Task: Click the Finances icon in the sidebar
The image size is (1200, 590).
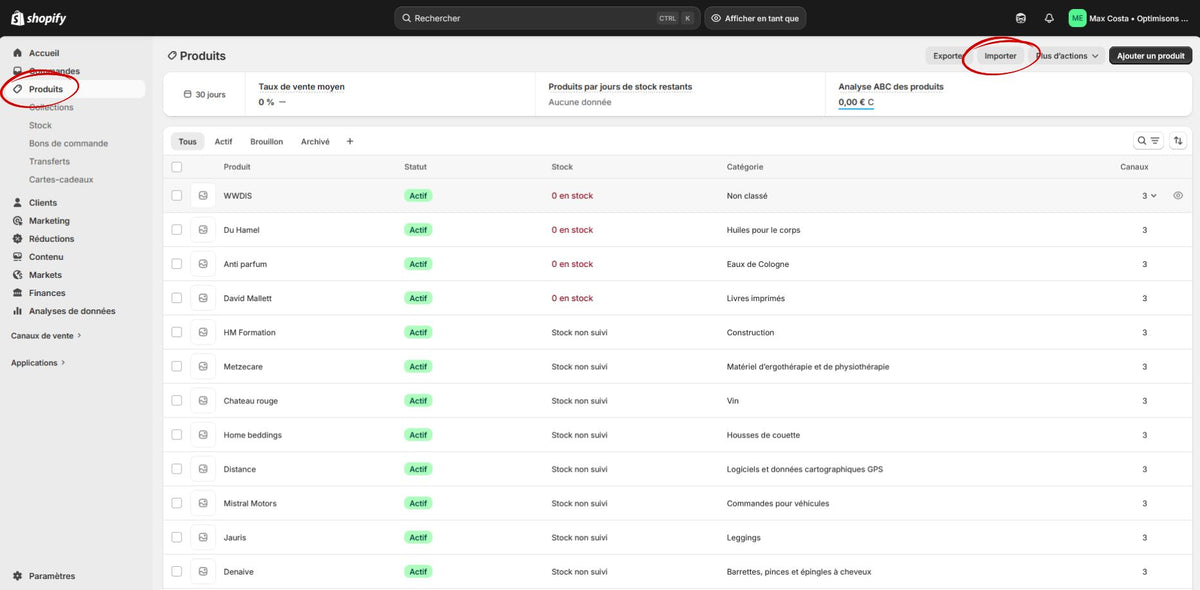Action: (18, 293)
